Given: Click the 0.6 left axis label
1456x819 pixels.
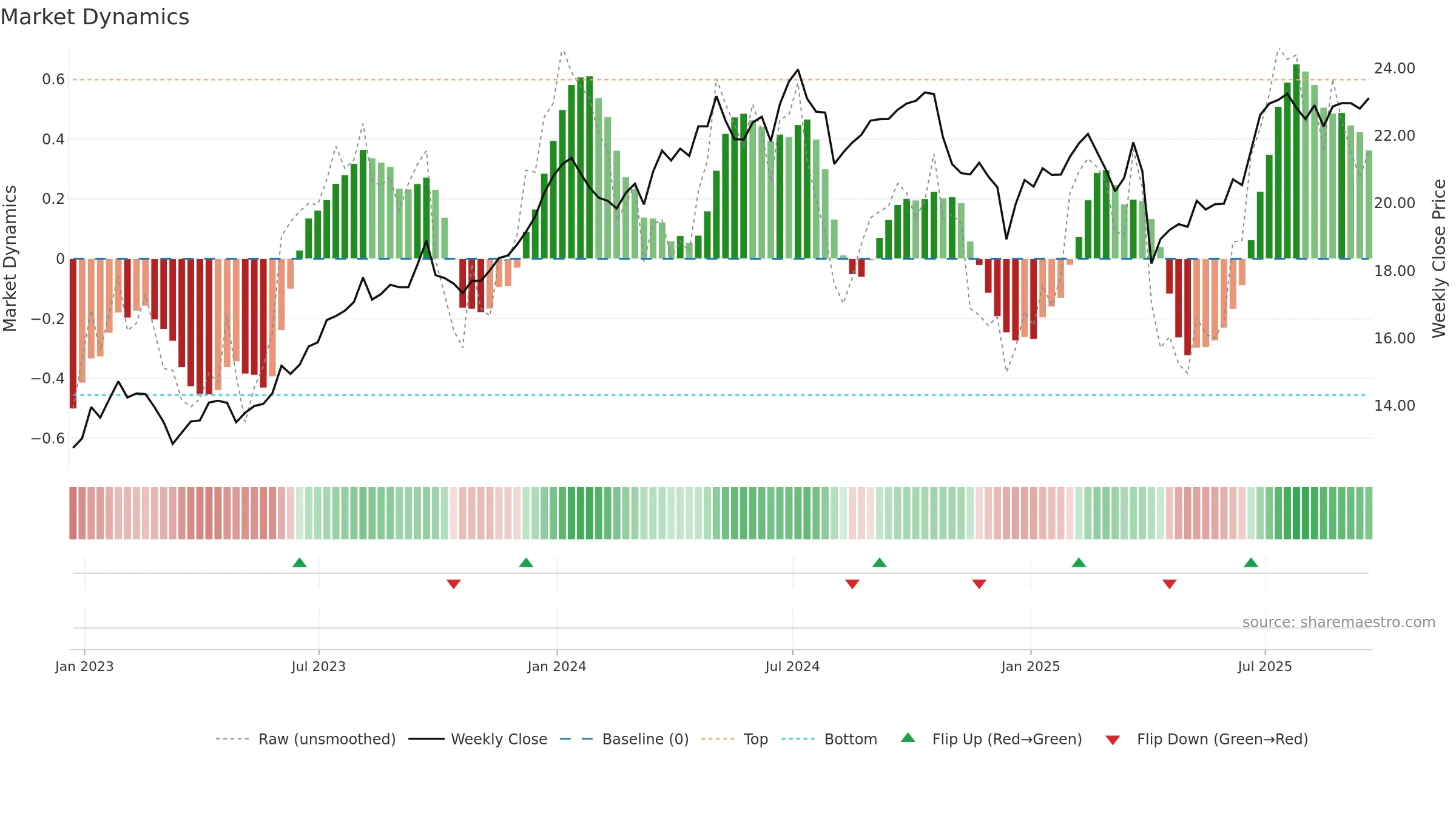Looking at the screenshot, I should [53, 79].
